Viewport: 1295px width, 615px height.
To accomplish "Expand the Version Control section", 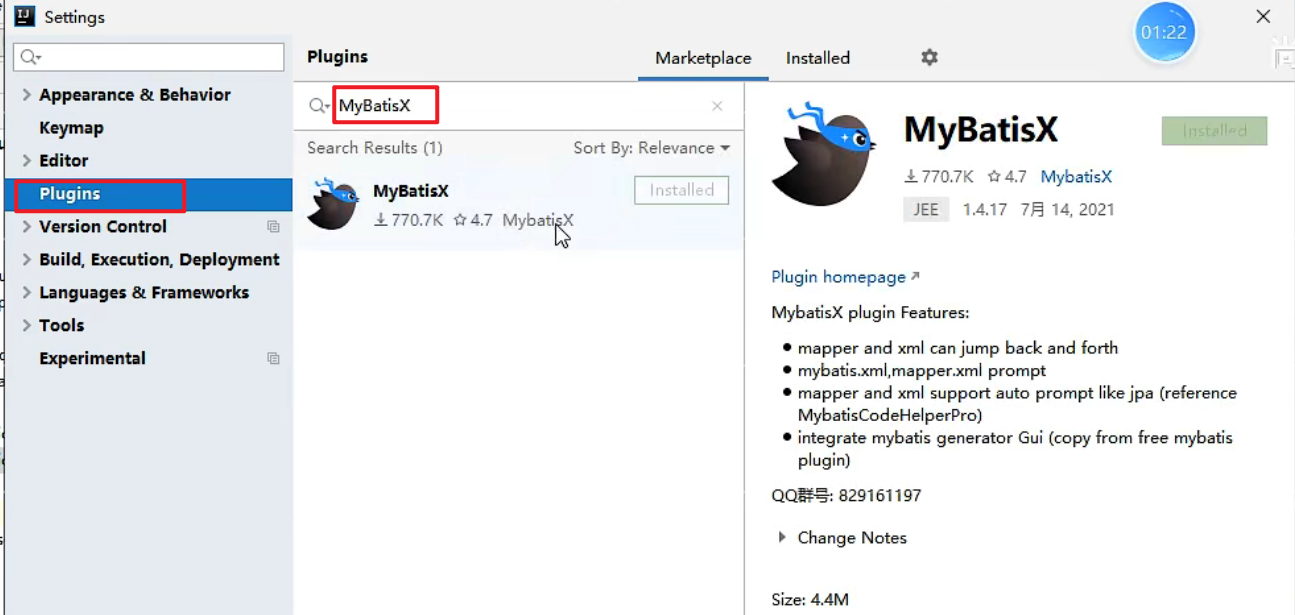I will (x=27, y=226).
